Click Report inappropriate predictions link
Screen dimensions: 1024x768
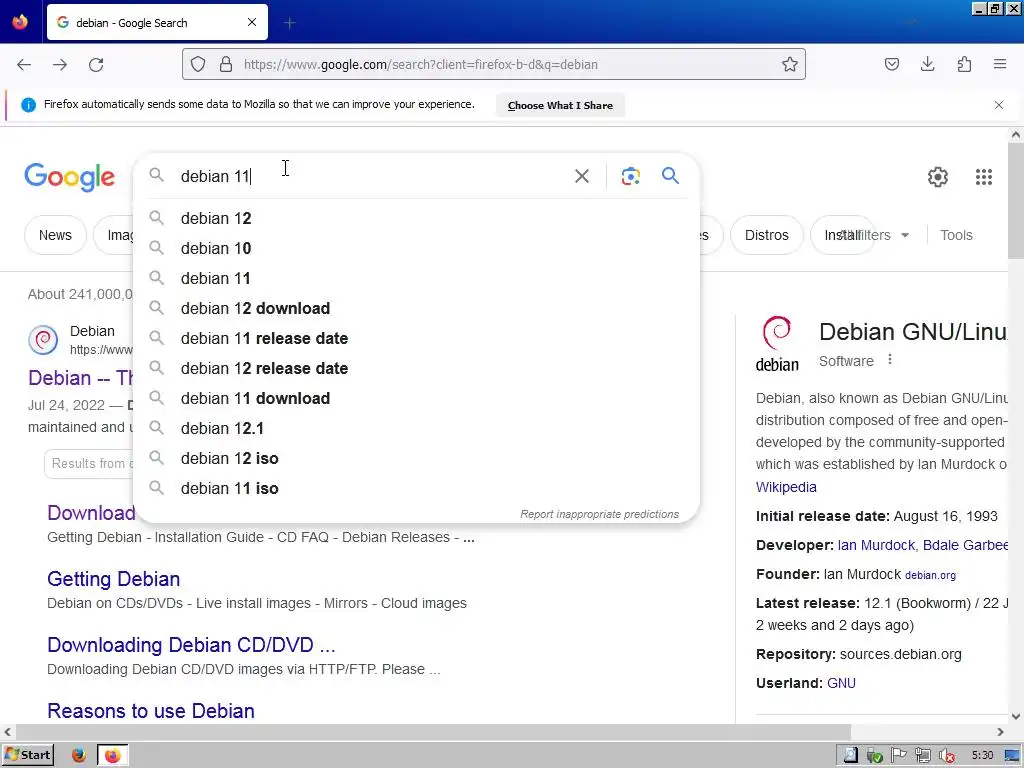(600, 515)
